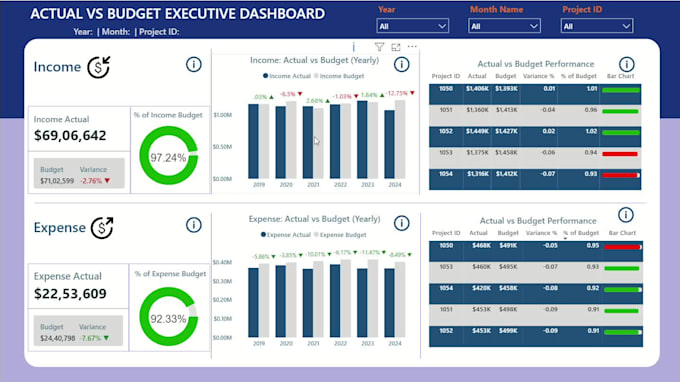Image resolution: width=680 pixels, height=382 pixels.
Task: Click Expense Budget value $24,40,798
Action: click(58, 338)
